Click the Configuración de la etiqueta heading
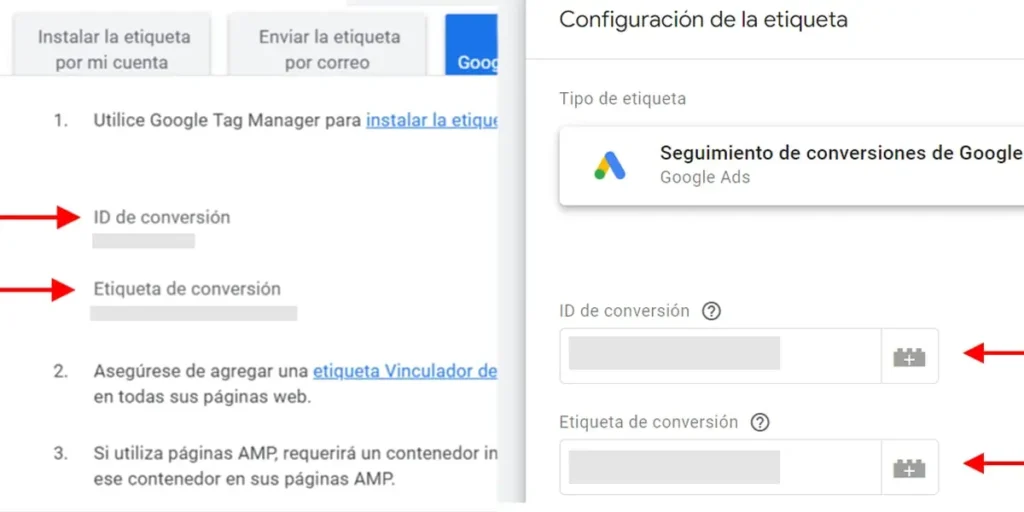This screenshot has width=1024, height=512. tap(703, 20)
